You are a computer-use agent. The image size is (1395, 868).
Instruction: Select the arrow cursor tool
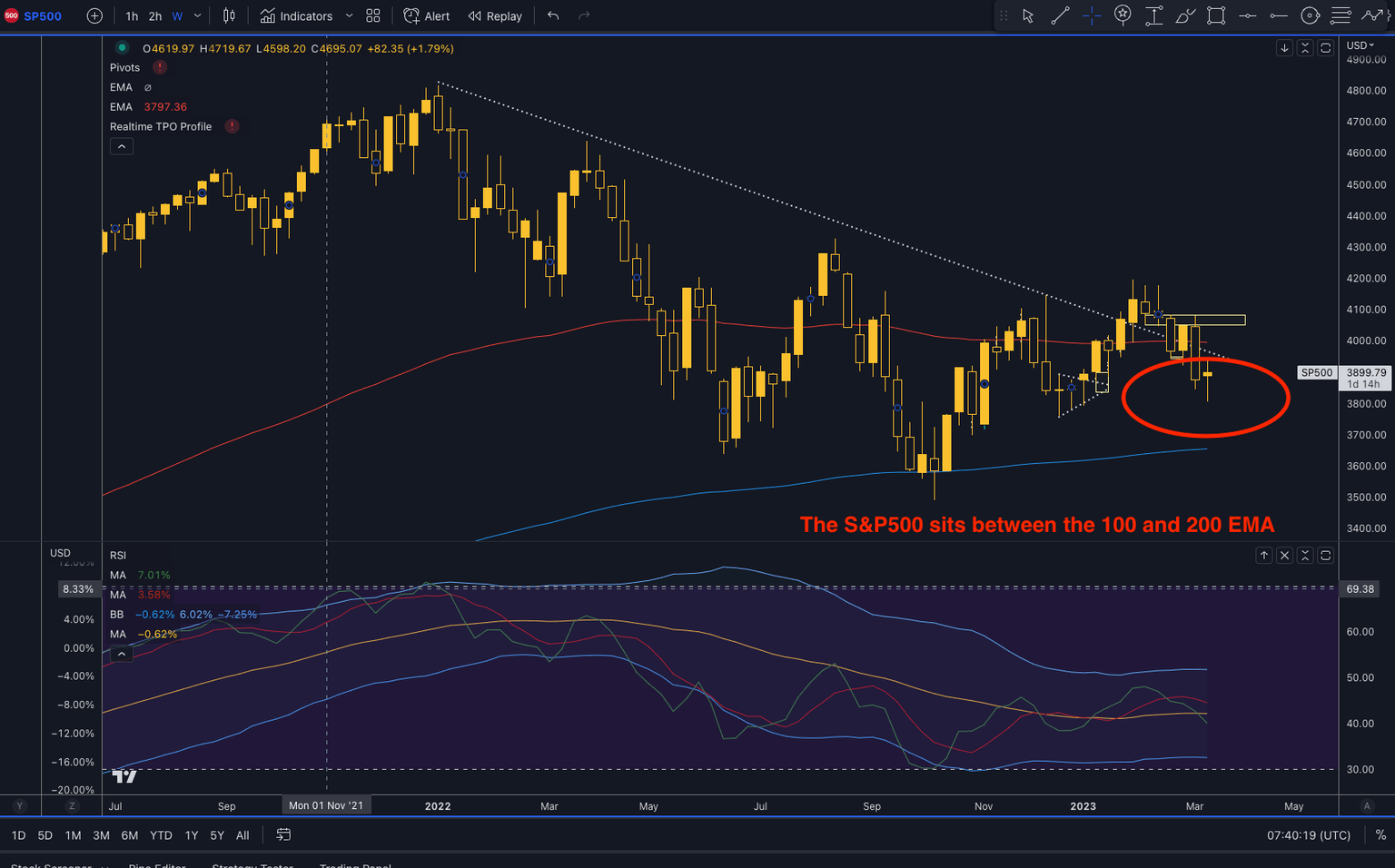point(1028,15)
